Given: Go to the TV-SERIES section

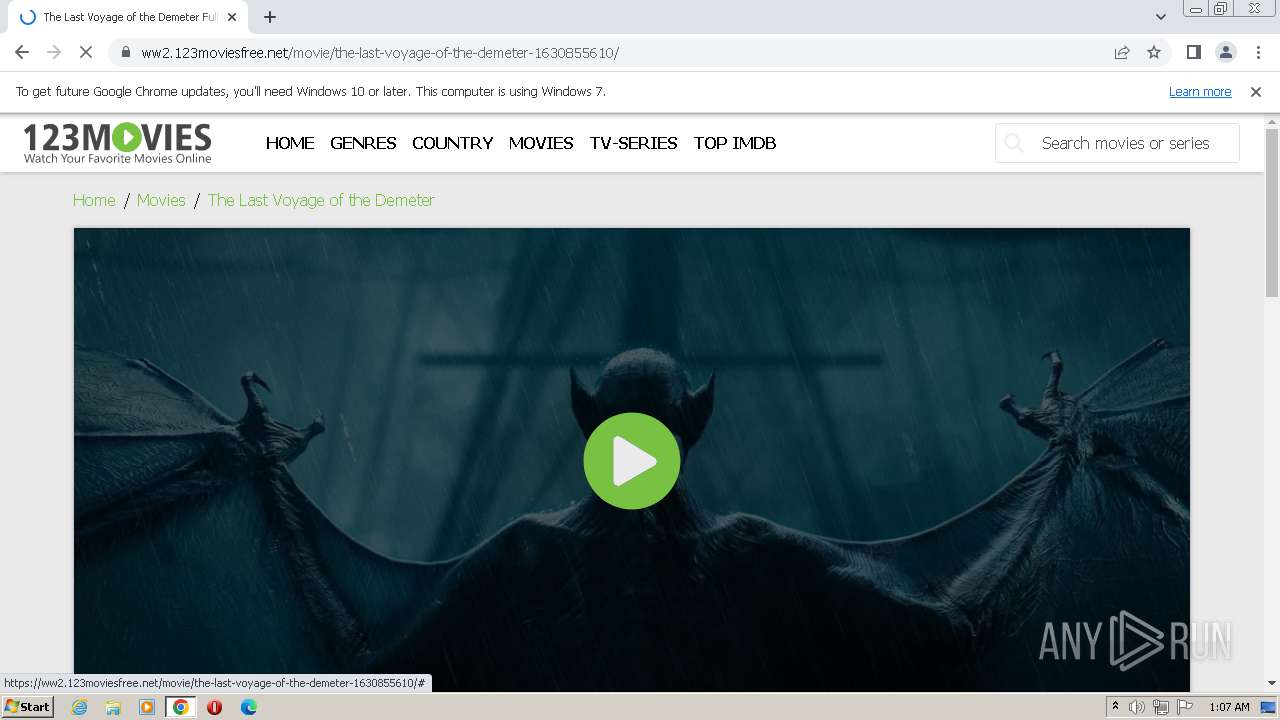Looking at the screenshot, I should point(633,143).
